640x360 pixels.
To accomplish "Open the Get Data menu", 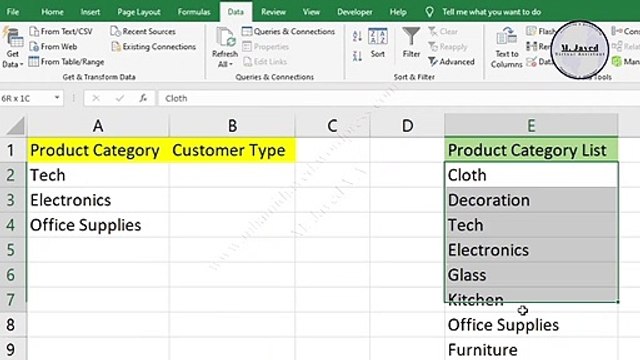I will [x=12, y=47].
